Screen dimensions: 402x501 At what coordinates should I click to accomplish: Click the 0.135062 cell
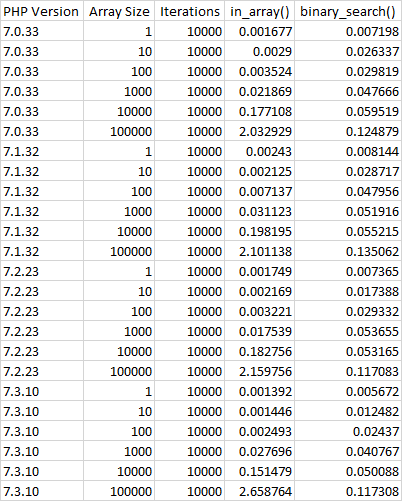348,251
